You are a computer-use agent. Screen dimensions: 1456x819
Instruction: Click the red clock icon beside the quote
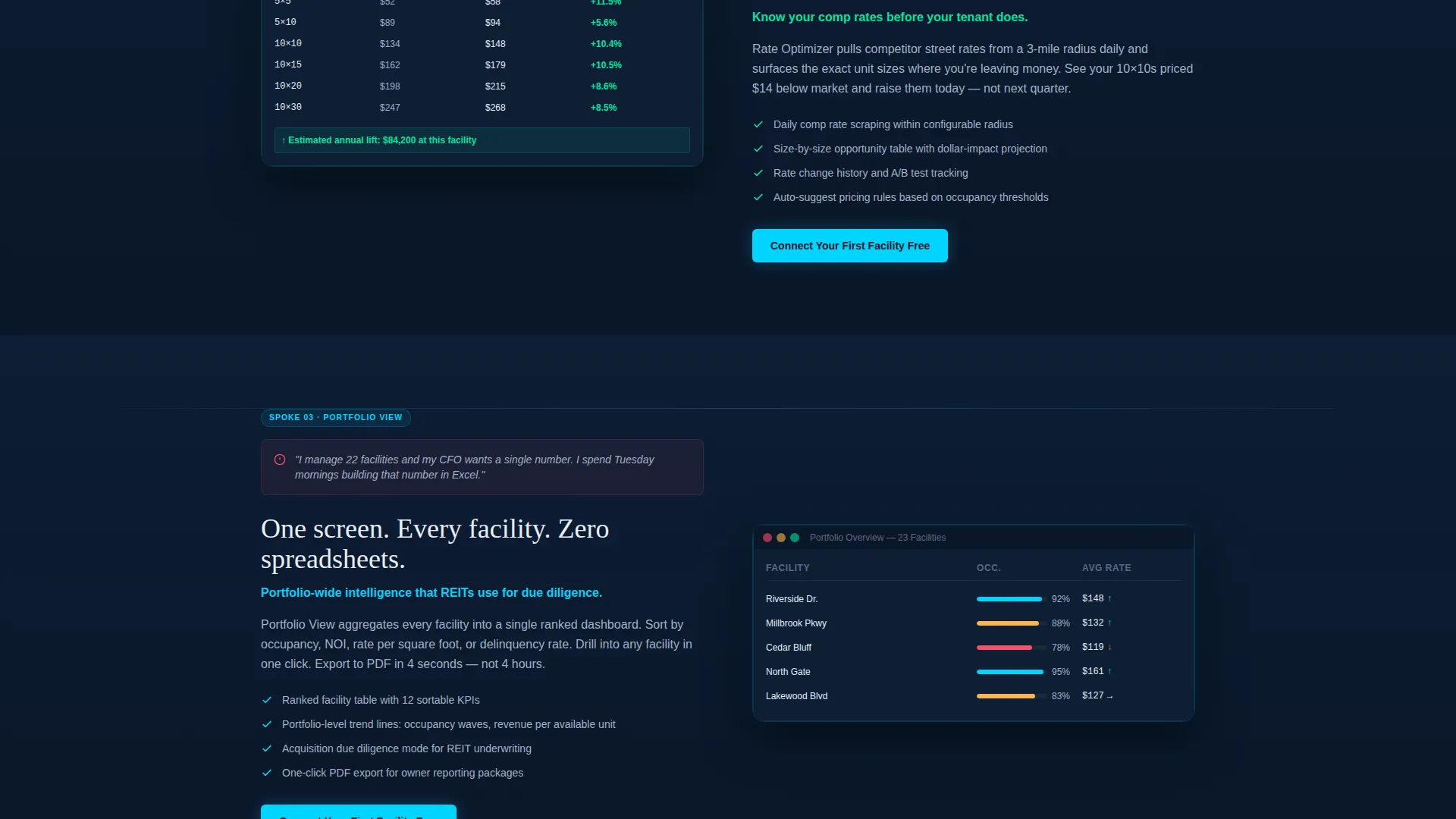(x=280, y=460)
